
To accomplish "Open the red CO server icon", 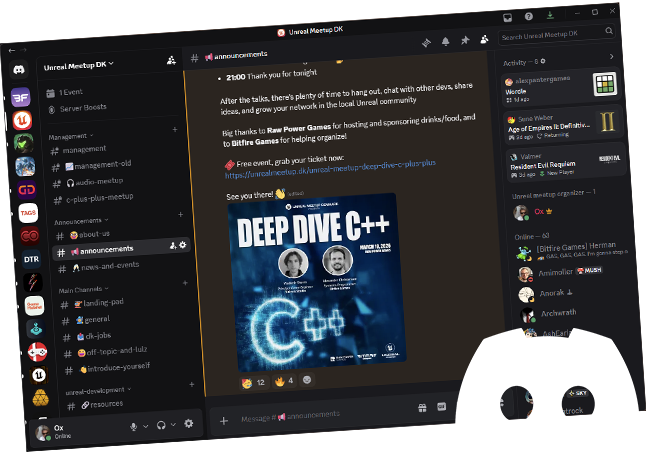I will point(30,236).
